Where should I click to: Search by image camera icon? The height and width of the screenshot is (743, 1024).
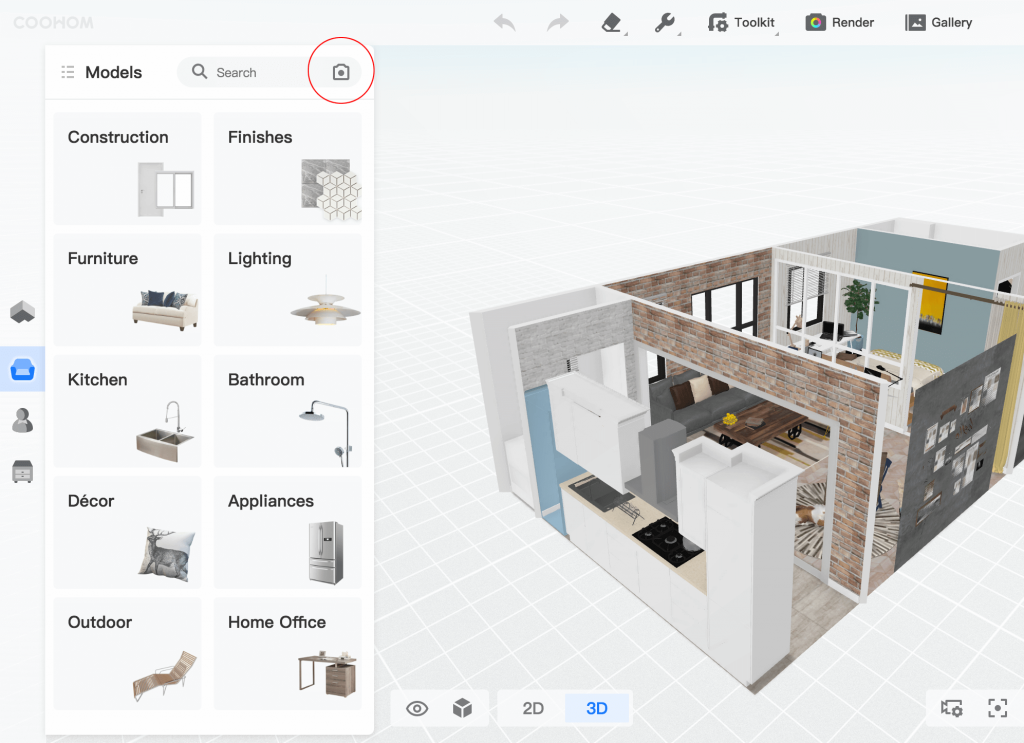click(x=341, y=72)
